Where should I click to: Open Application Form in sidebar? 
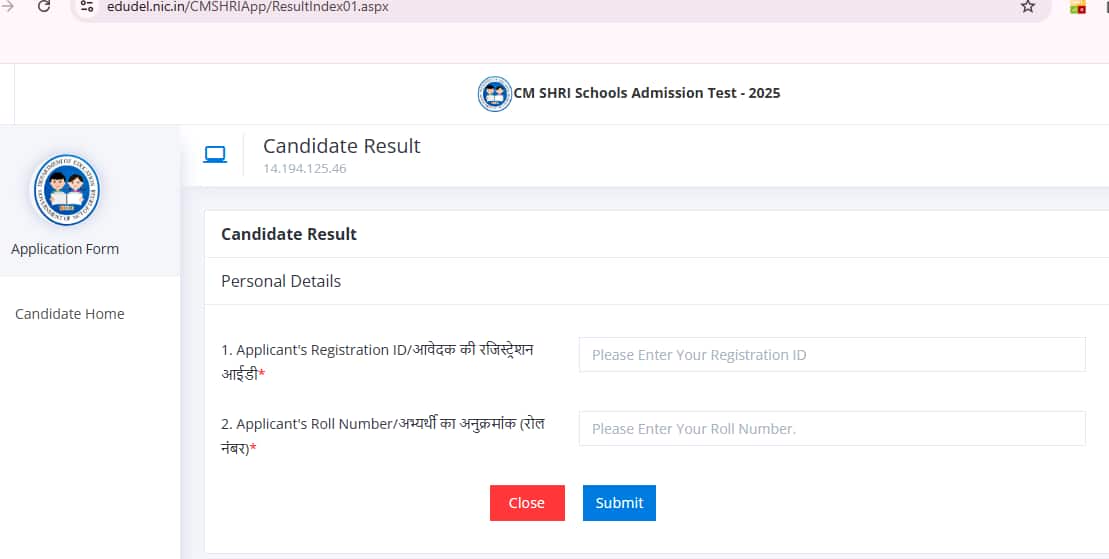pyautogui.click(x=65, y=249)
